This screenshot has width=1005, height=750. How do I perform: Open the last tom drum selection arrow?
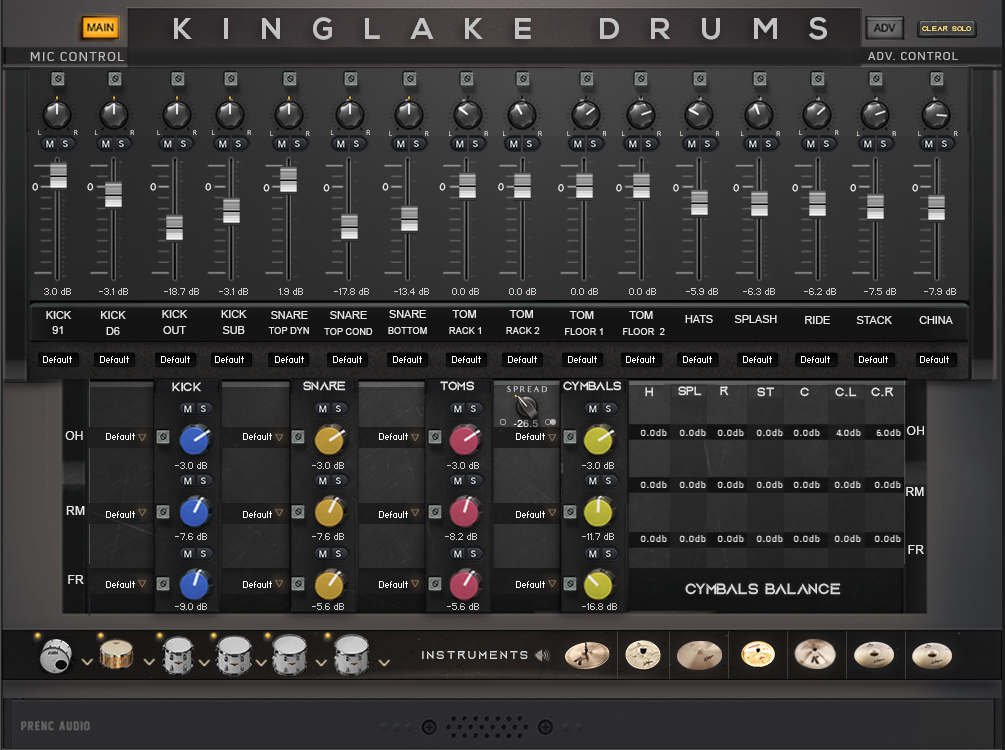point(384,663)
